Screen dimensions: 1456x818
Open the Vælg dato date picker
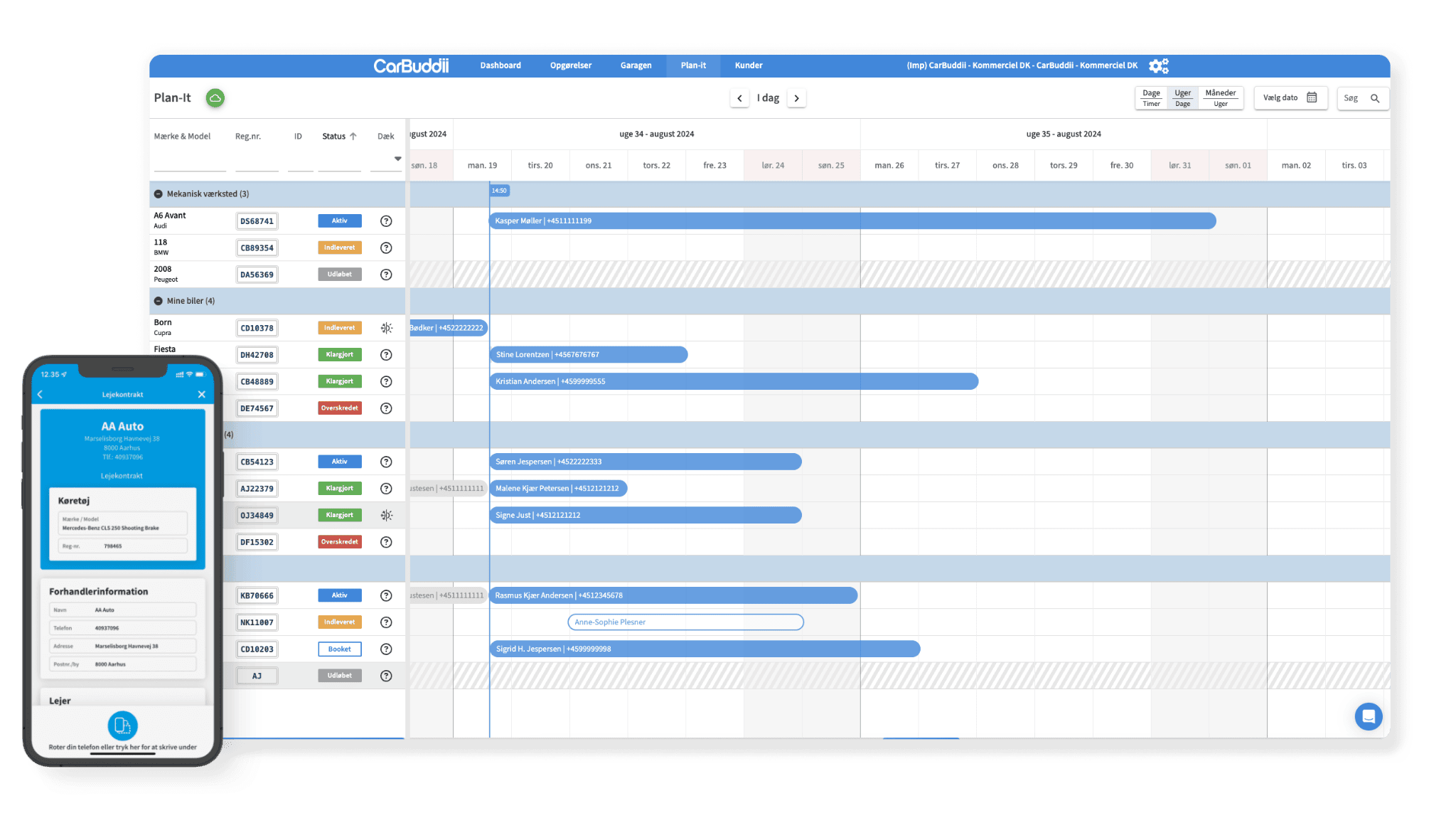1290,98
